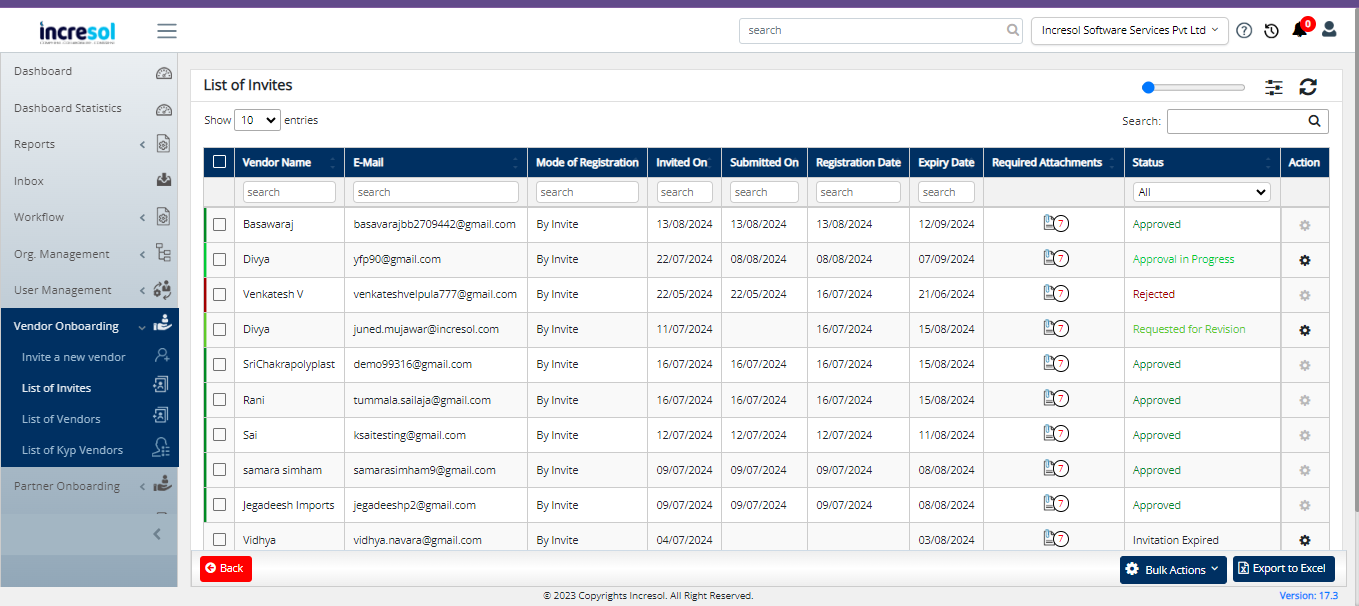Open action gear for Basawaraj row

[x=1304, y=225]
